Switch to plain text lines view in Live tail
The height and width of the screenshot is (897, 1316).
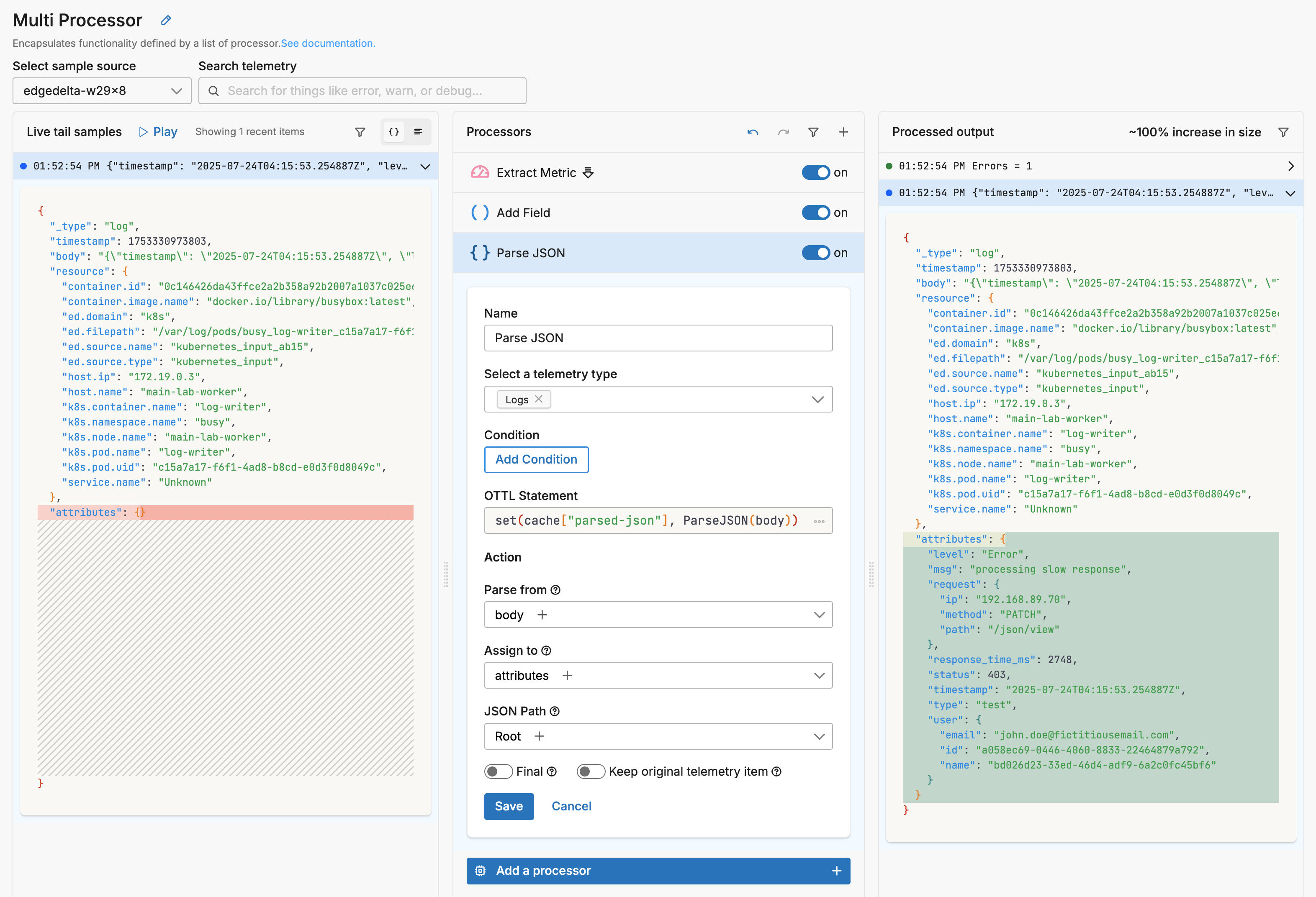click(x=418, y=132)
